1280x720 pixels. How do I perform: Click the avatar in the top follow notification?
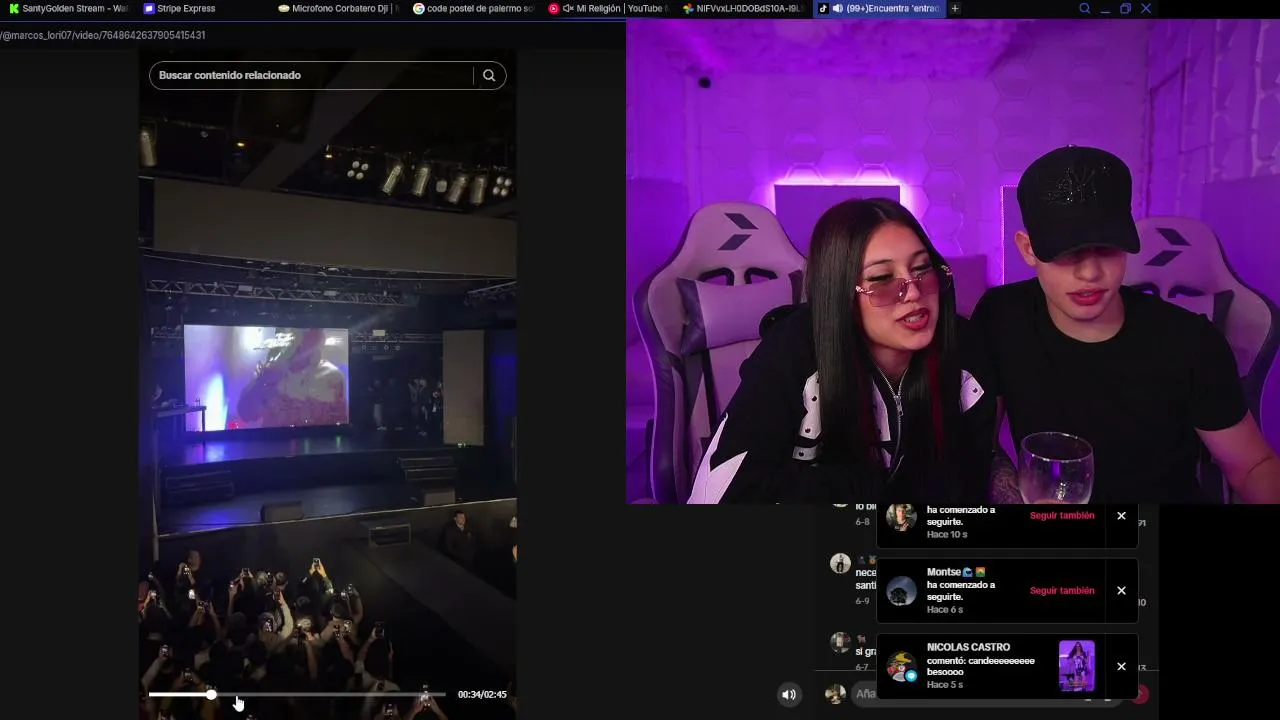pos(901,516)
